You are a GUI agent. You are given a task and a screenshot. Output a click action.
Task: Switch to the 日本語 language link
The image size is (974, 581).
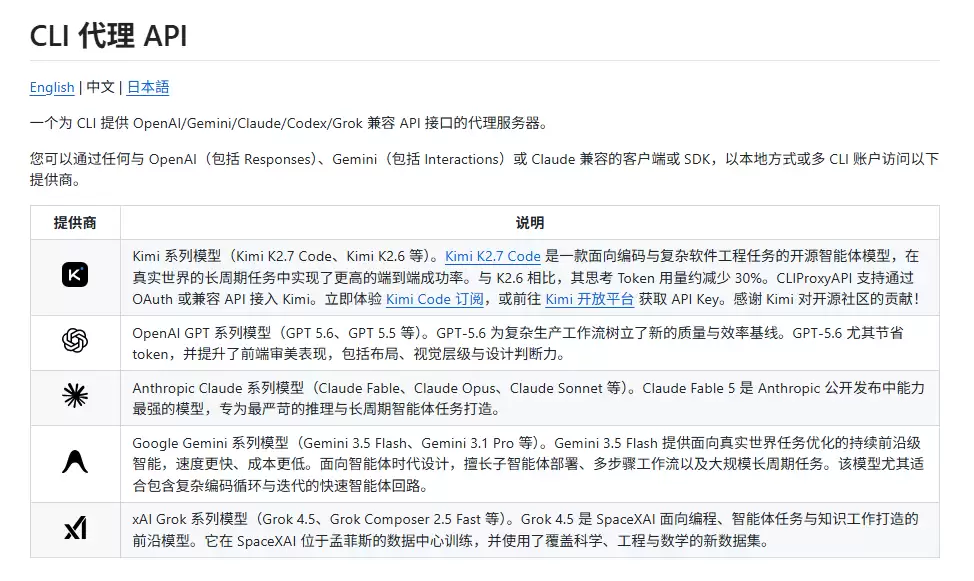(148, 88)
